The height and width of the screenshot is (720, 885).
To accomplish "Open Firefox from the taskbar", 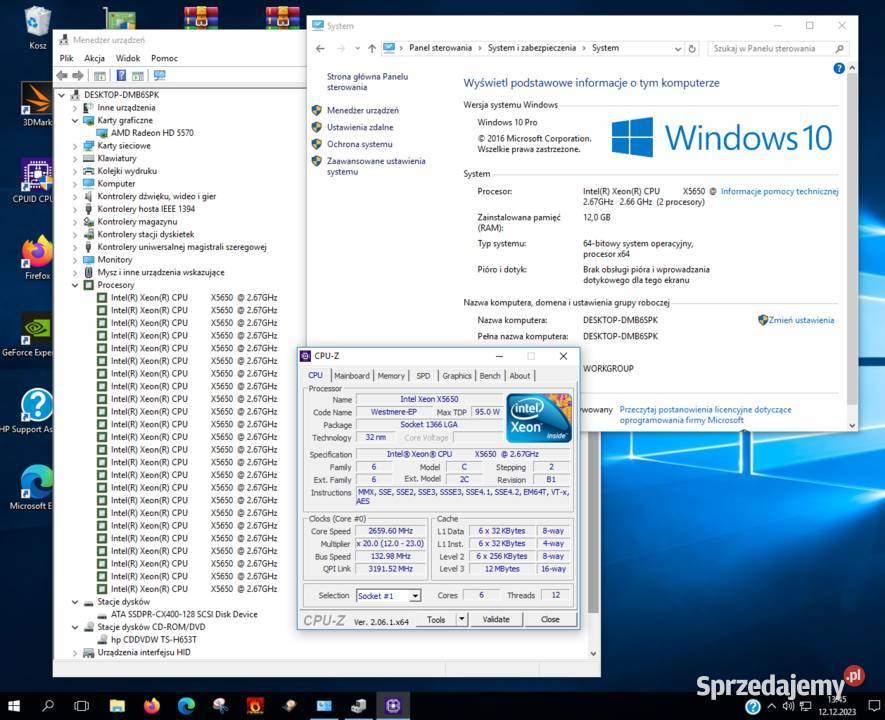I will coord(151,705).
